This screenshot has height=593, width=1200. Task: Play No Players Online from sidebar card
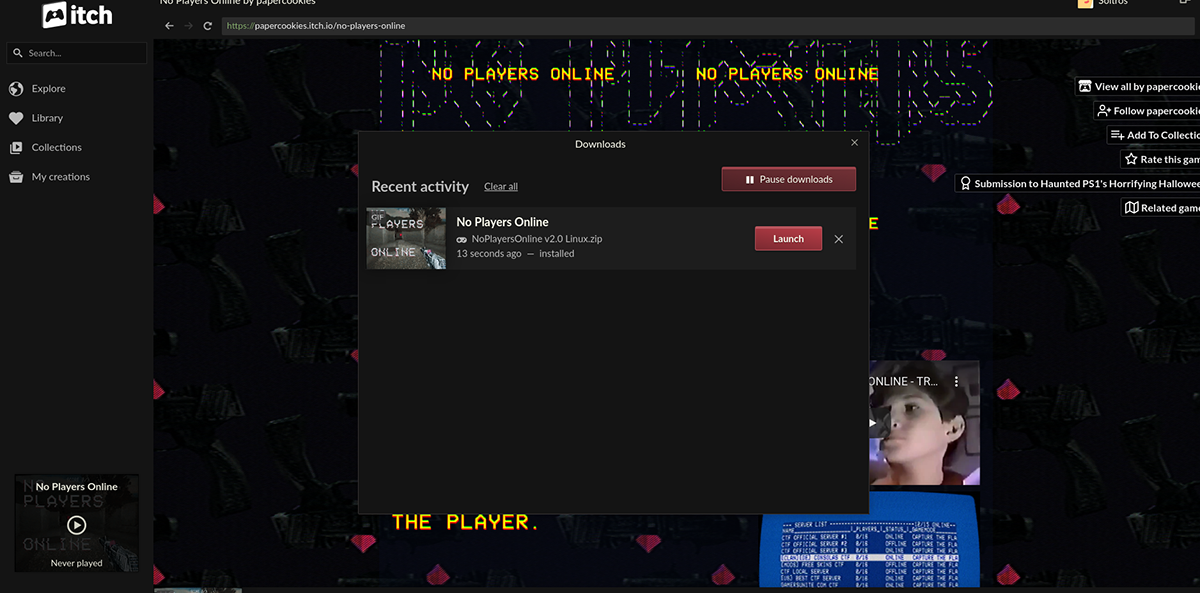point(77,525)
